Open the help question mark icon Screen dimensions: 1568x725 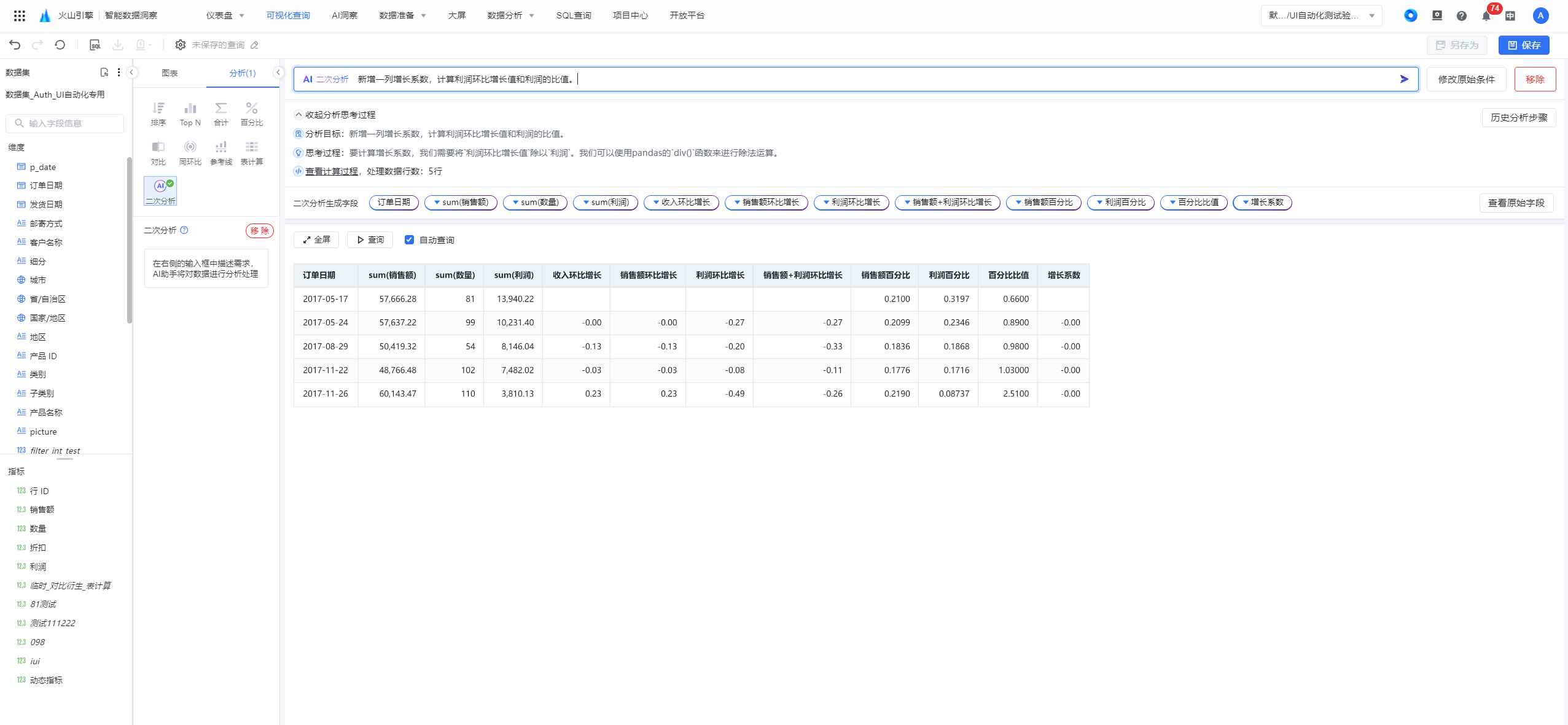tap(1462, 16)
